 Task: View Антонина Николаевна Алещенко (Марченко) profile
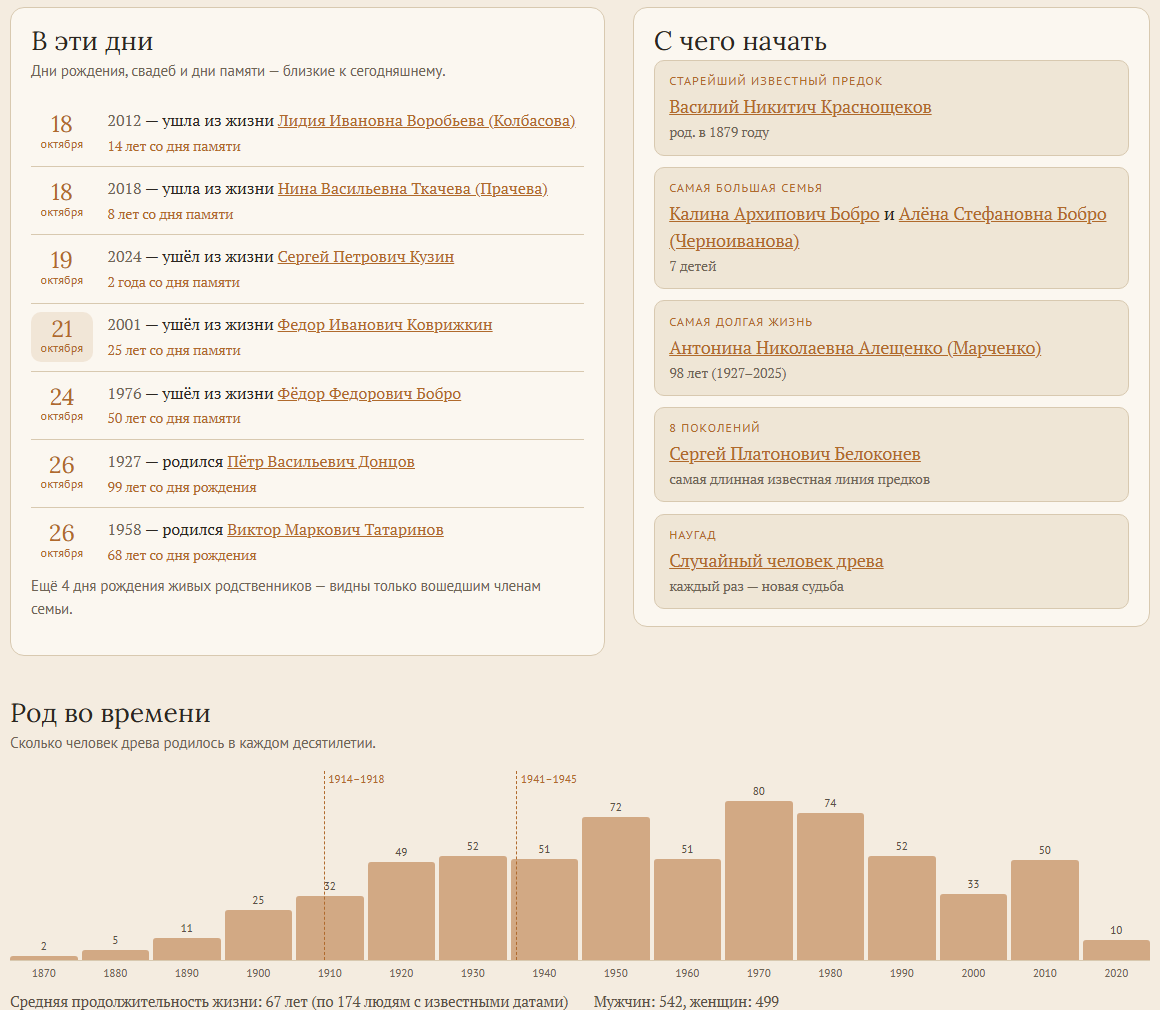tap(854, 348)
